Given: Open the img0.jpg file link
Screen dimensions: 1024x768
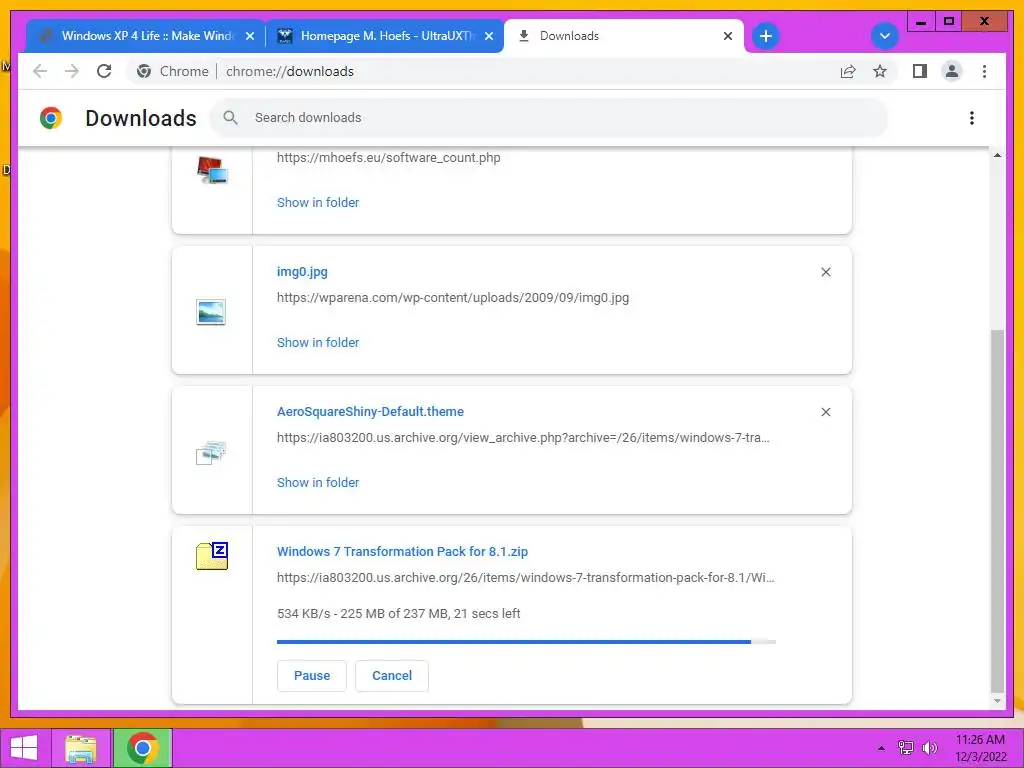Looking at the screenshot, I should pyautogui.click(x=302, y=272).
